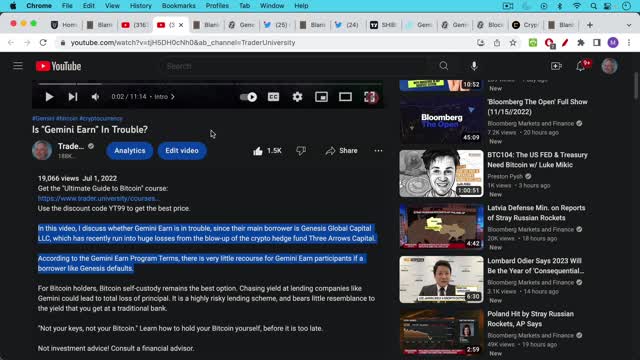
Task: Open the Apple menu
Action: [x=13, y=6]
